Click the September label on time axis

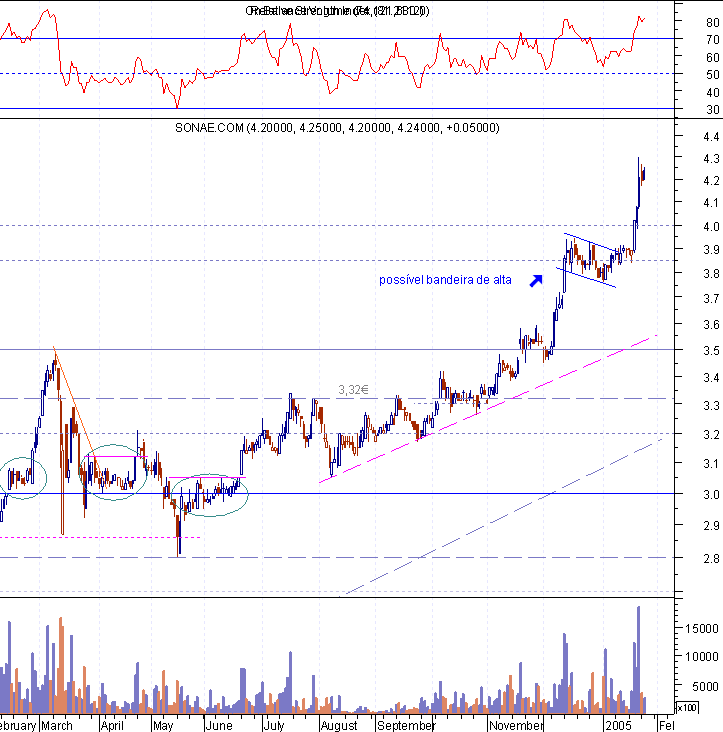[x=406, y=725]
